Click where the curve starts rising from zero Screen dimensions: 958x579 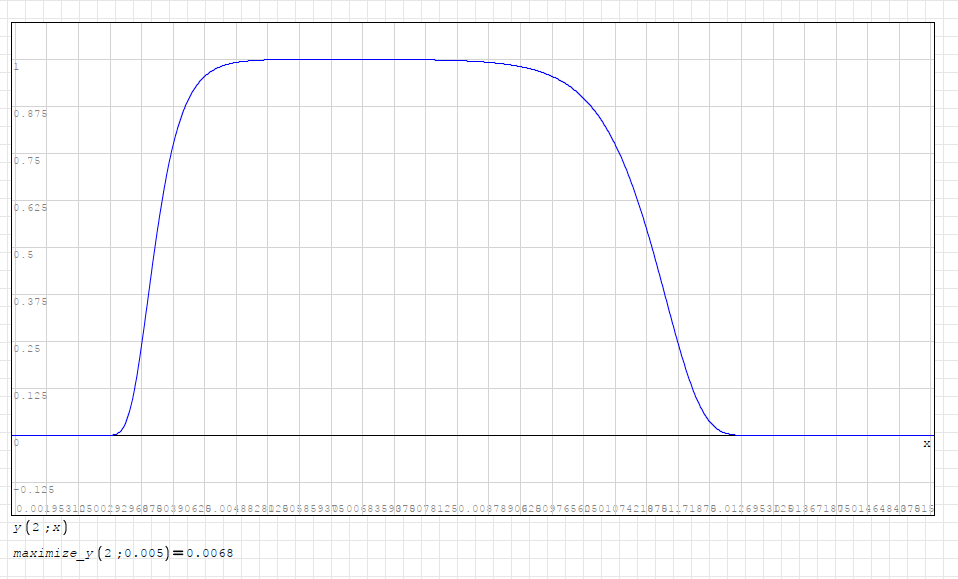116,433
